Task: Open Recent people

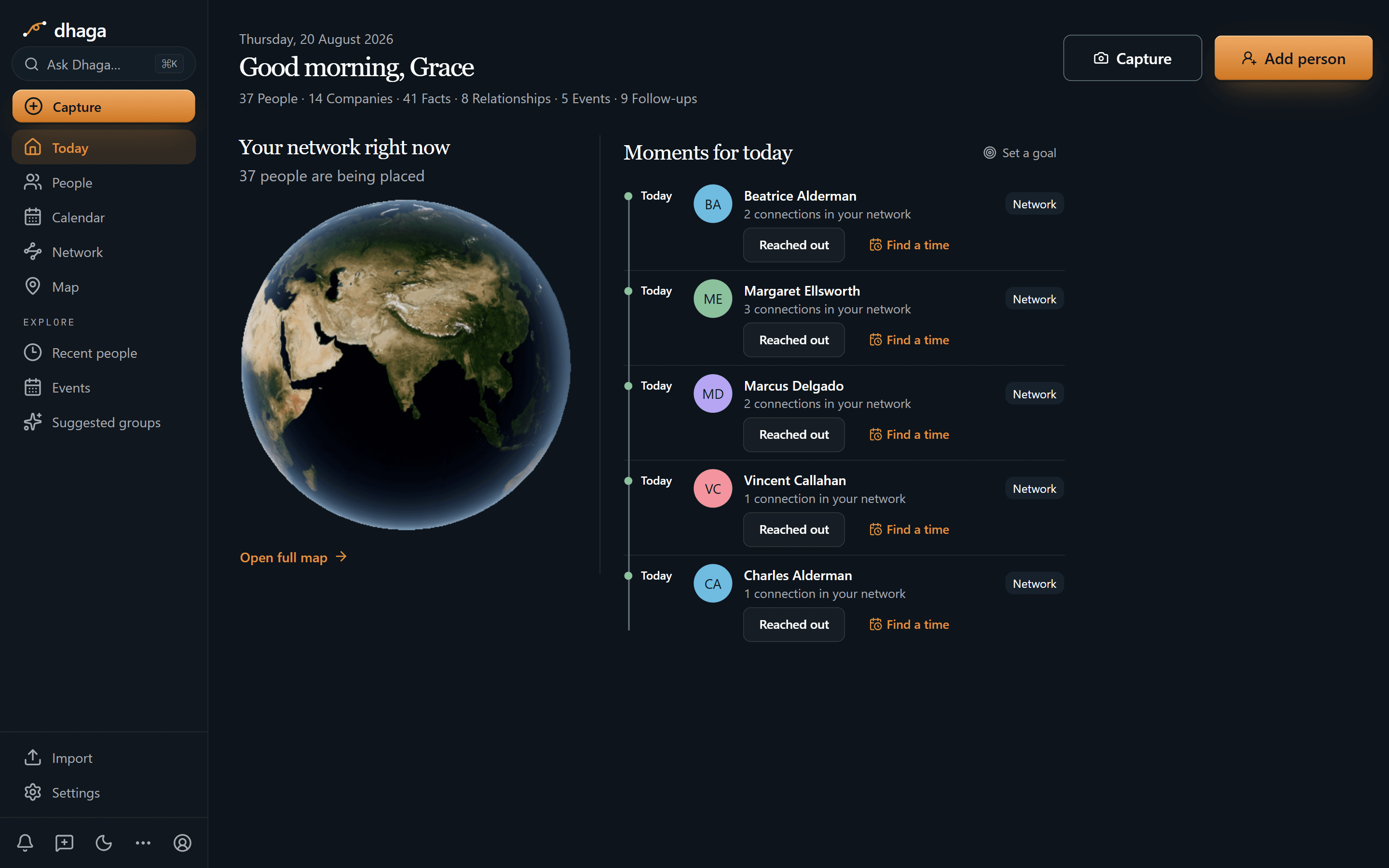Action: pyautogui.click(x=103, y=353)
